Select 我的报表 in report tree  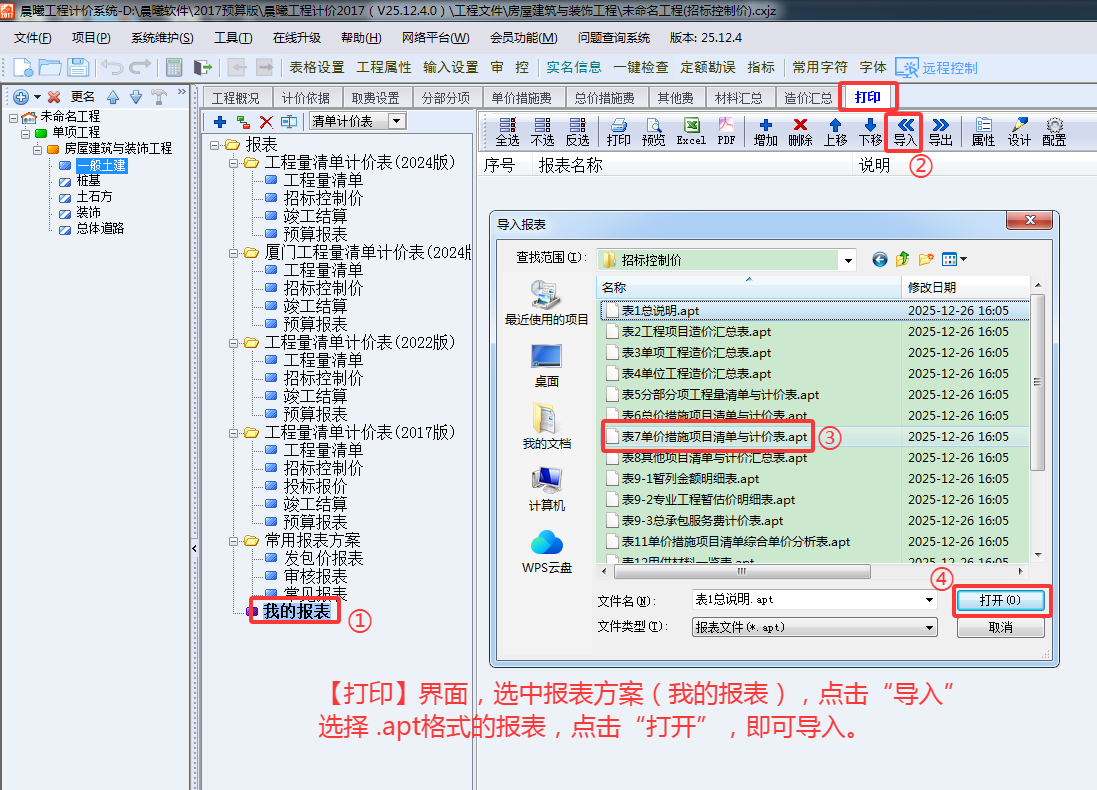[x=296, y=611]
